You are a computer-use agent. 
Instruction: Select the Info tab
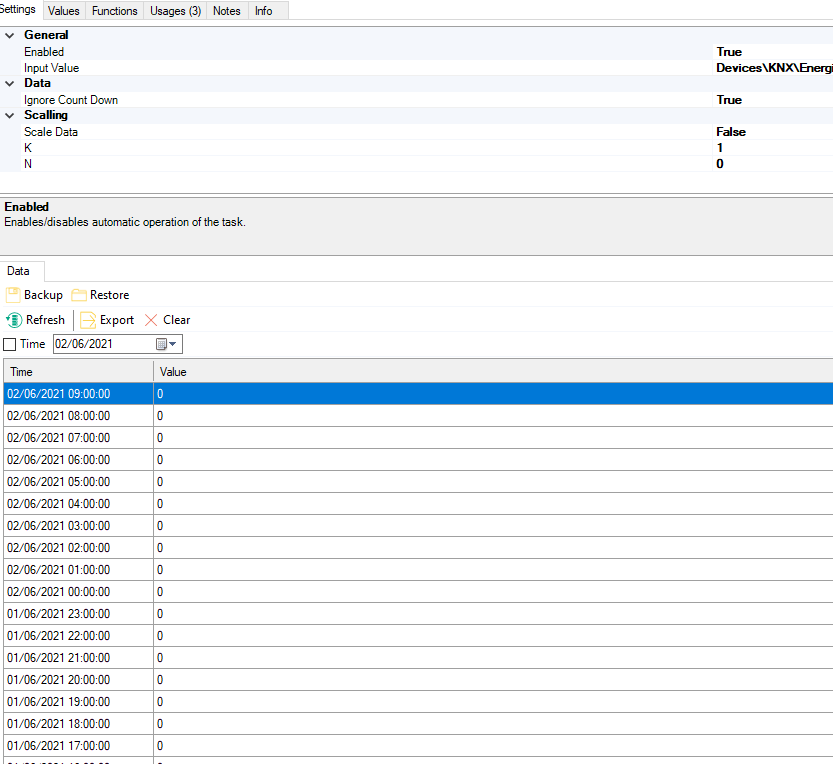tap(263, 11)
